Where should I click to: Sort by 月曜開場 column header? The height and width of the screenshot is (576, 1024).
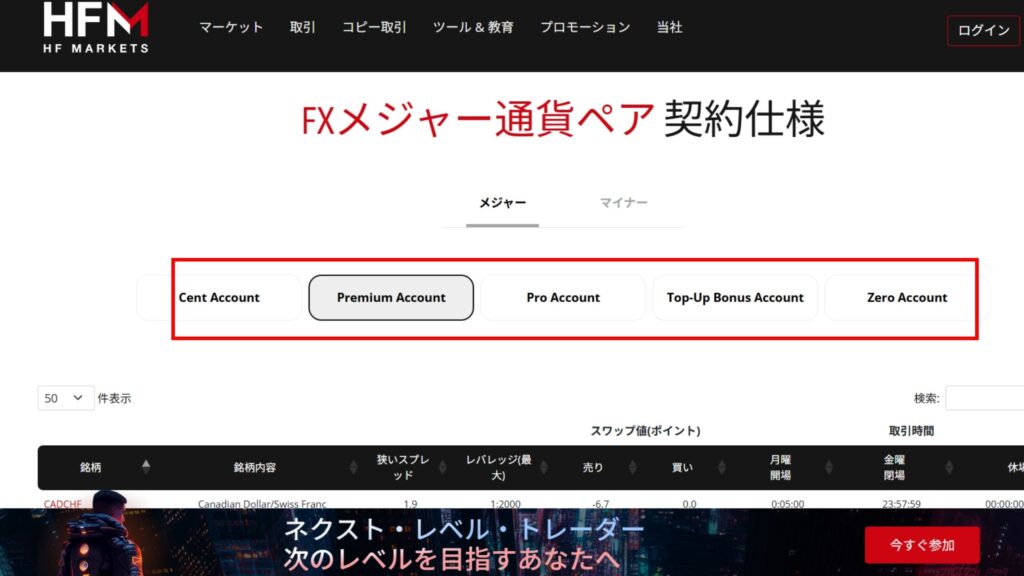pos(780,467)
